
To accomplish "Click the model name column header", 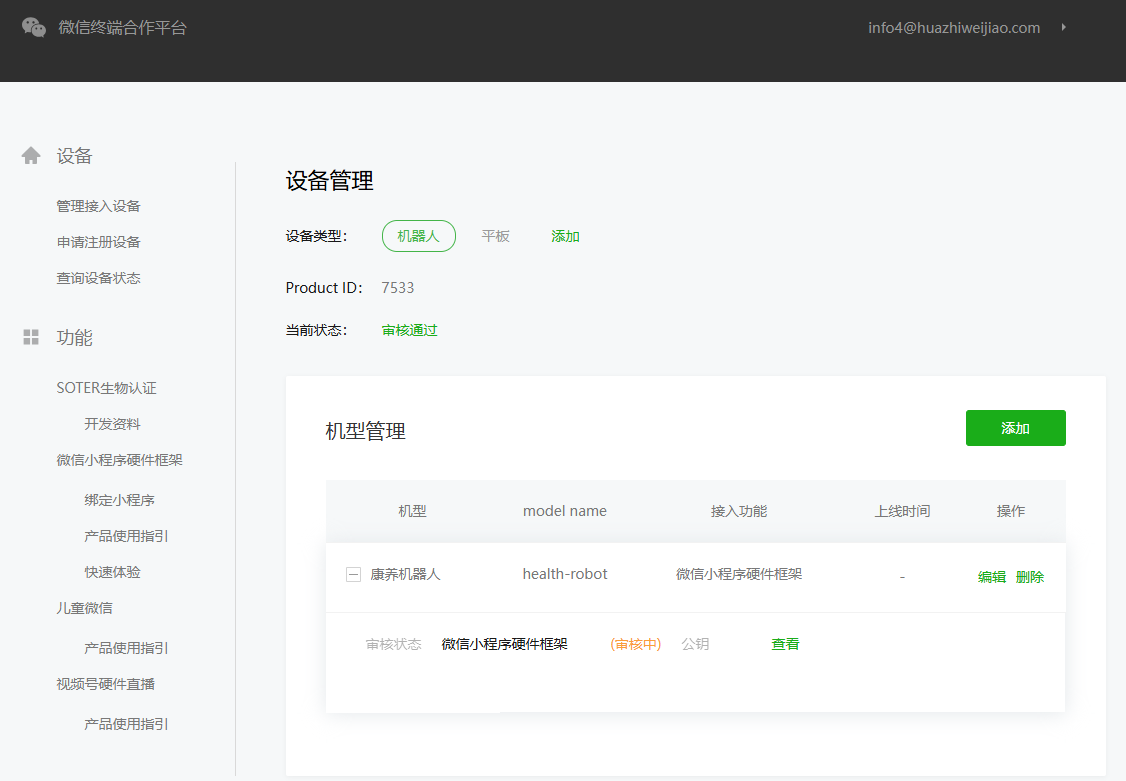I will coord(565,511).
